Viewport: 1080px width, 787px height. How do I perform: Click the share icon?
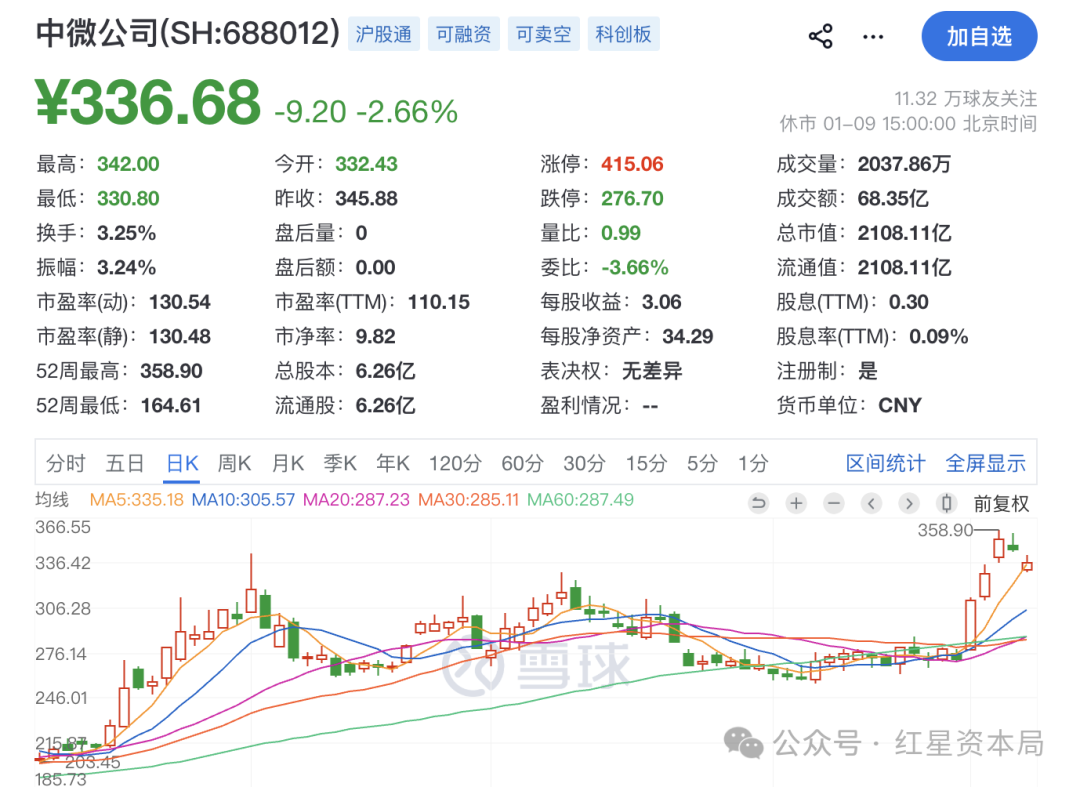pos(820,37)
